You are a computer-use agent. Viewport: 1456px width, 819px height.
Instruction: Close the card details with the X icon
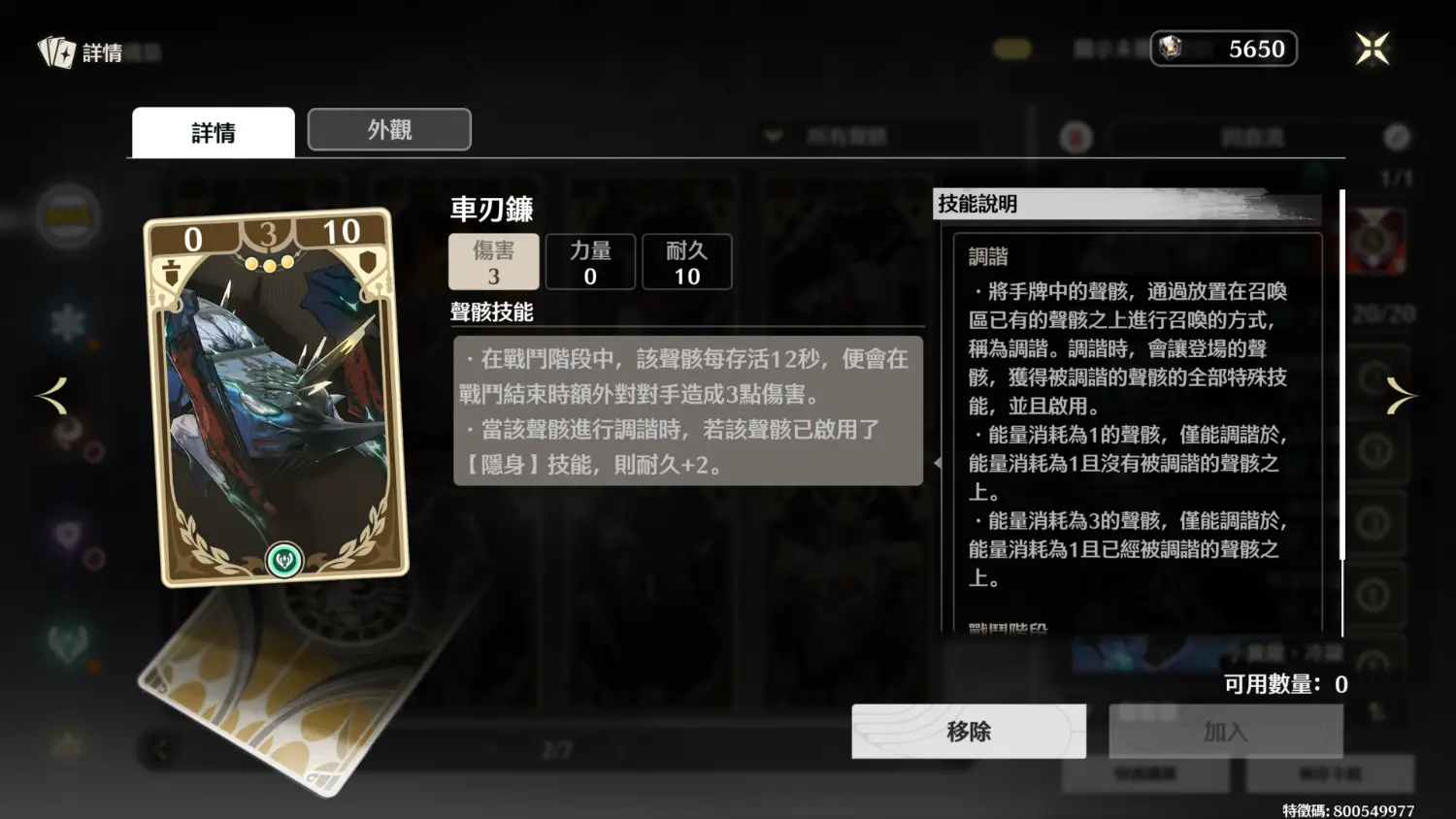tap(1373, 49)
